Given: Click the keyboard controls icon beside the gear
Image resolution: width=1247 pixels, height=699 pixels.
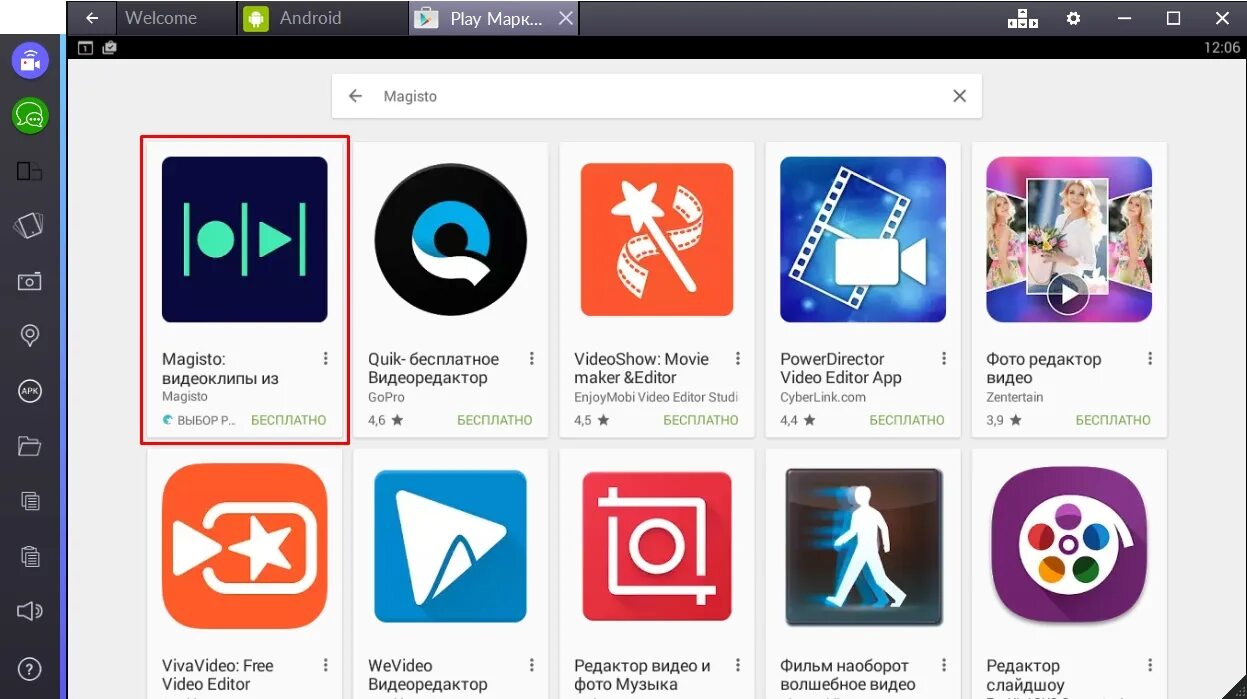Looking at the screenshot, I should click(1023, 18).
